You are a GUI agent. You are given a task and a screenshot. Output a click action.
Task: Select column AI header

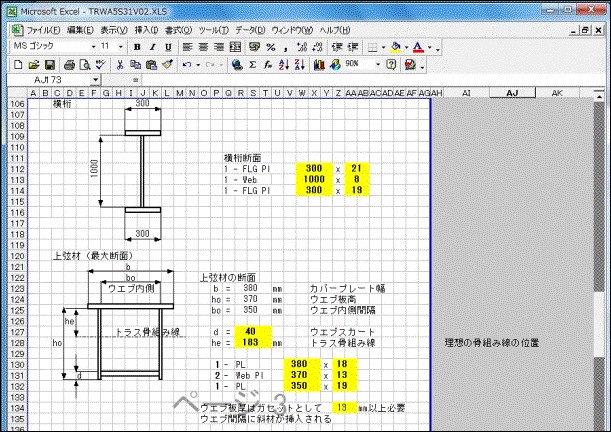tap(466, 93)
